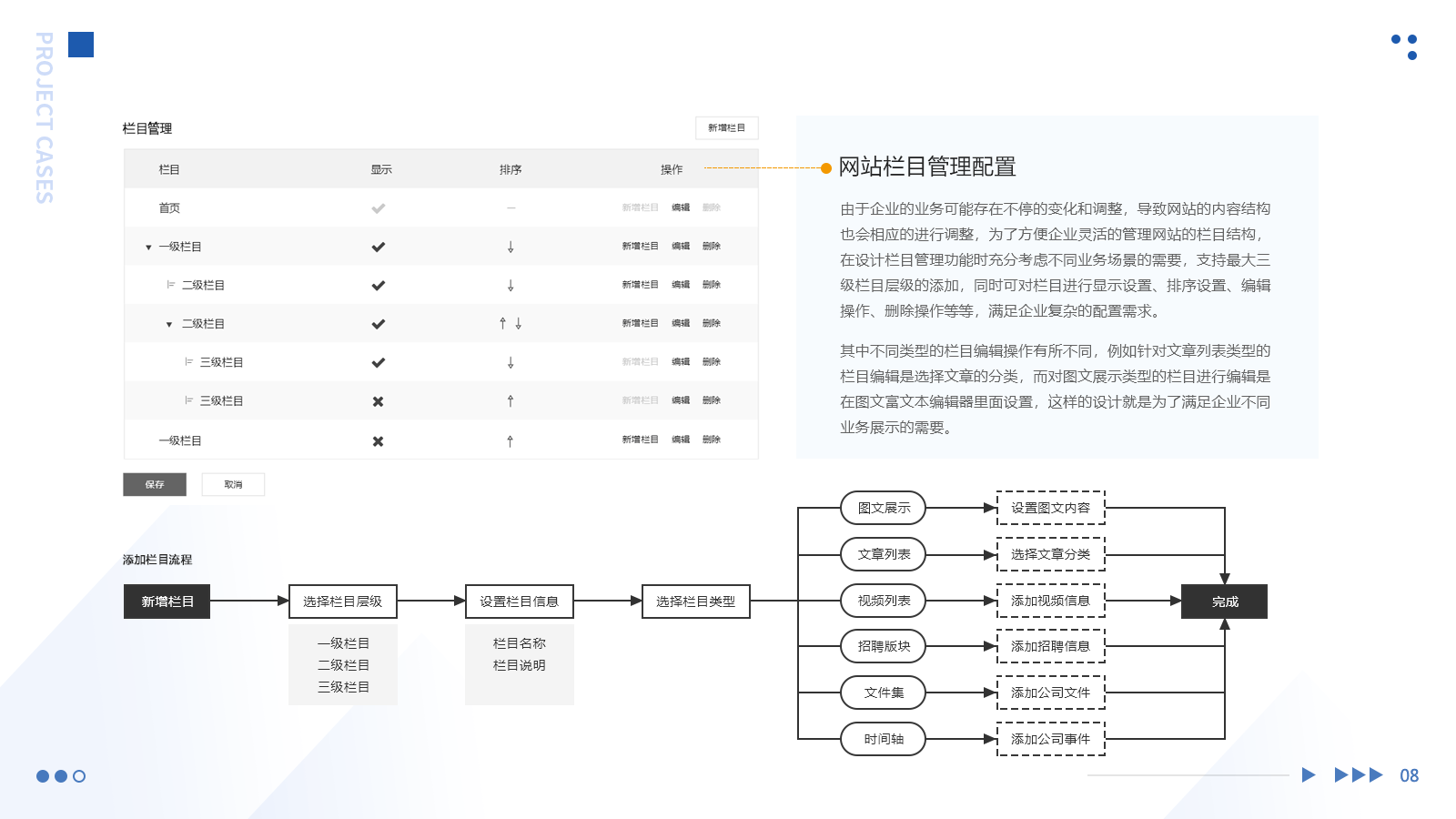Click the single play triangle beside page 08
The width and height of the screenshot is (1456, 819).
(1309, 775)
